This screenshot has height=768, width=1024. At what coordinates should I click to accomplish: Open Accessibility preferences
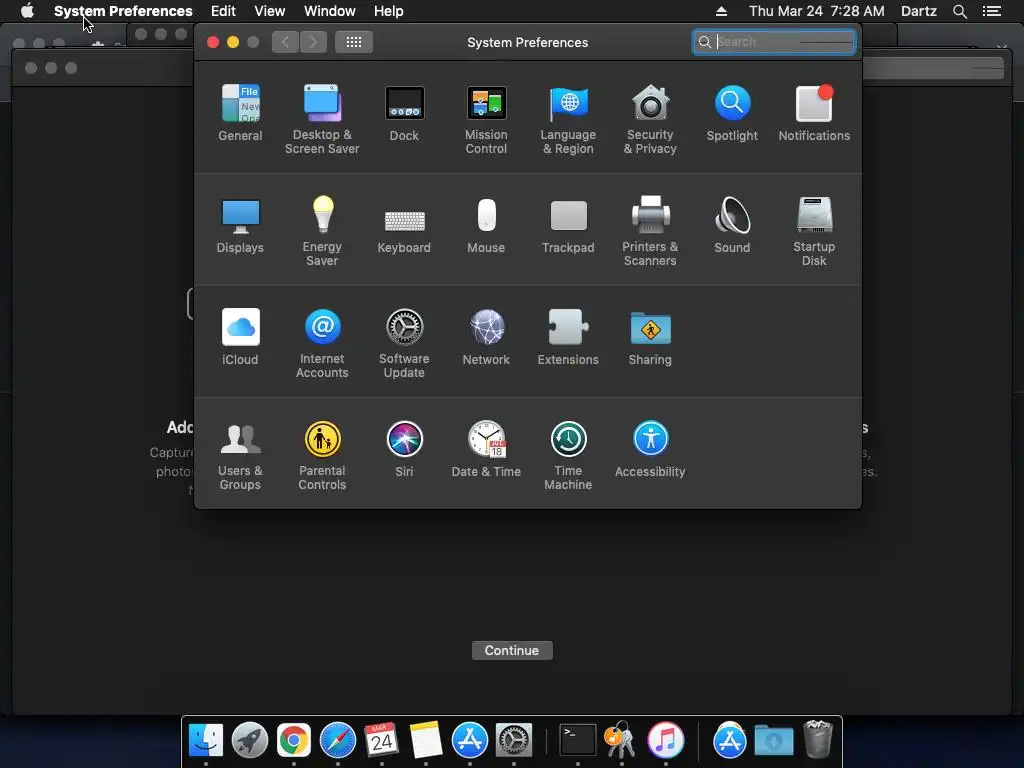point(650,449)
